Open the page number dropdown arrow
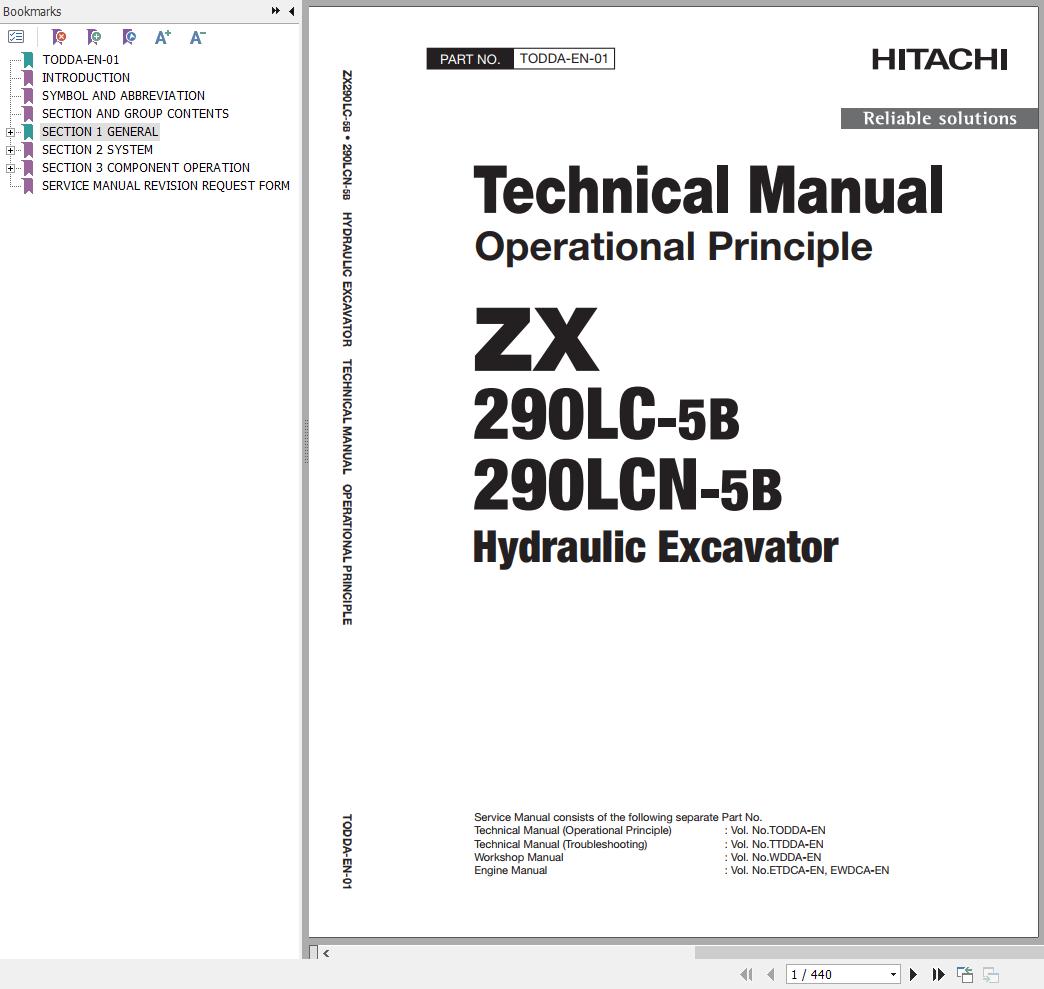This screenshot has width=1044, height=989. pos(894,974)
